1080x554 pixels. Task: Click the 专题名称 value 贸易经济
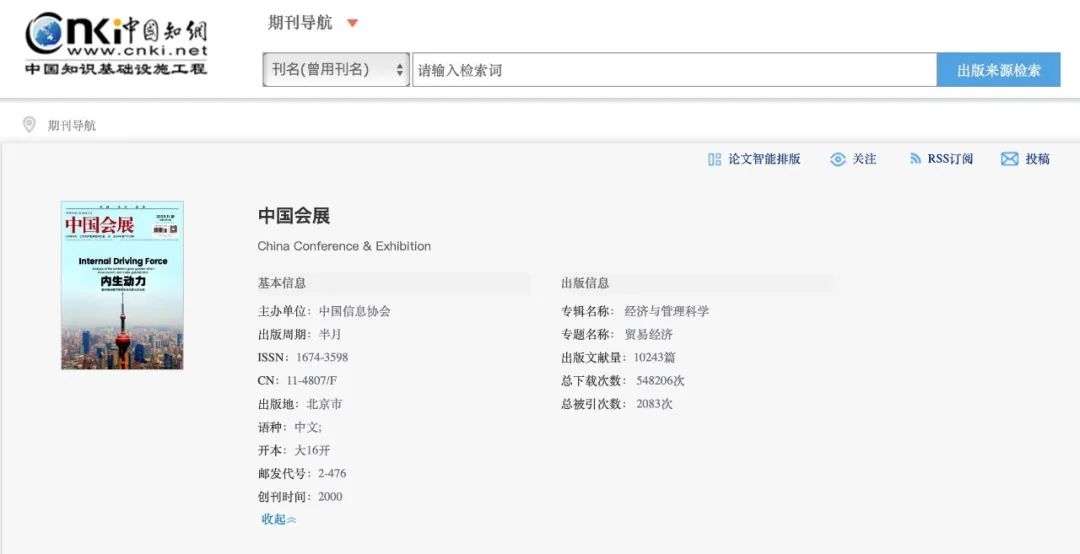[649, 335]
